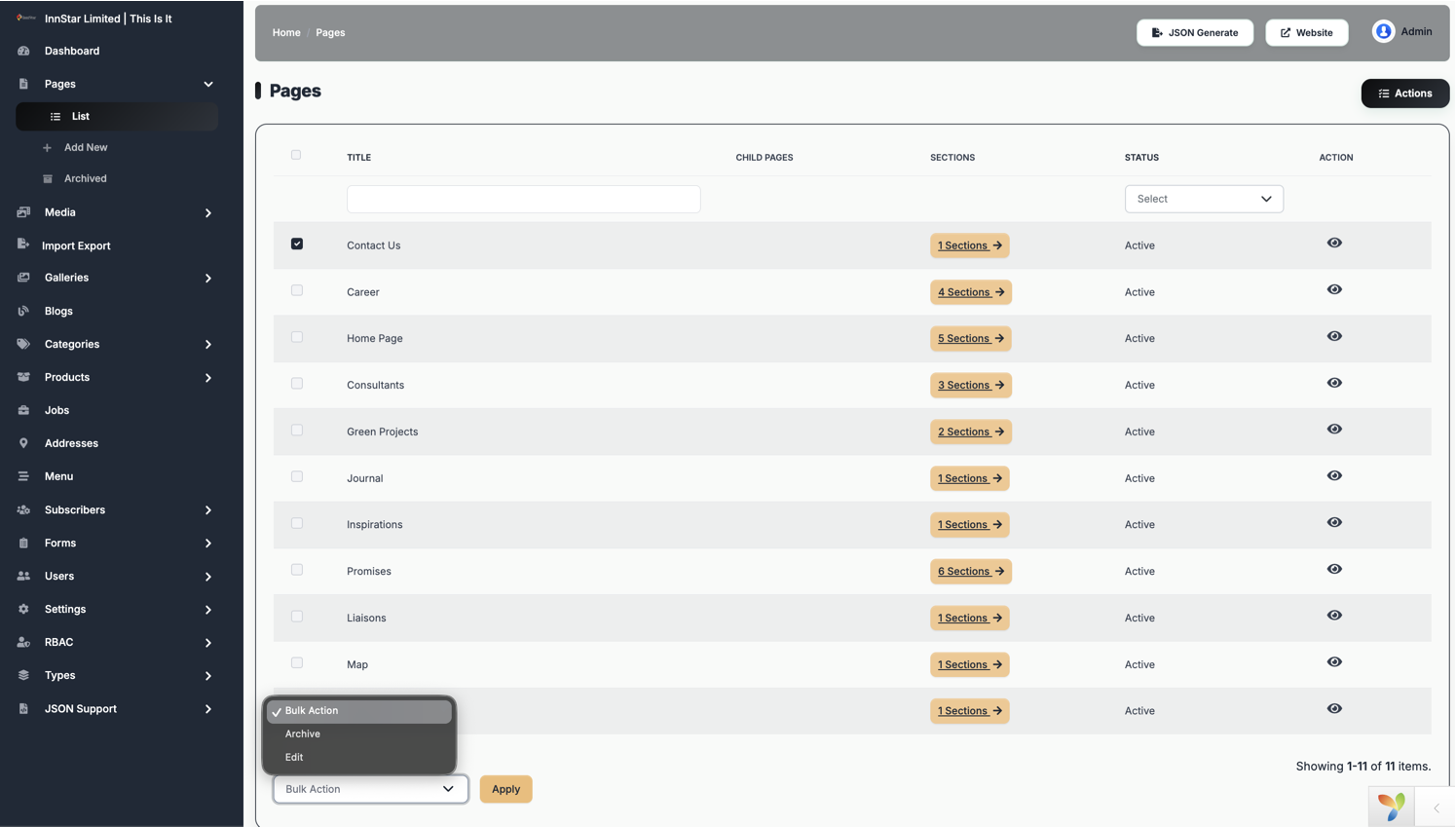Viewport: 1456px width, 827px height.
Task: Click the Archived box icon in the sidebar
Action: (48, 178)
